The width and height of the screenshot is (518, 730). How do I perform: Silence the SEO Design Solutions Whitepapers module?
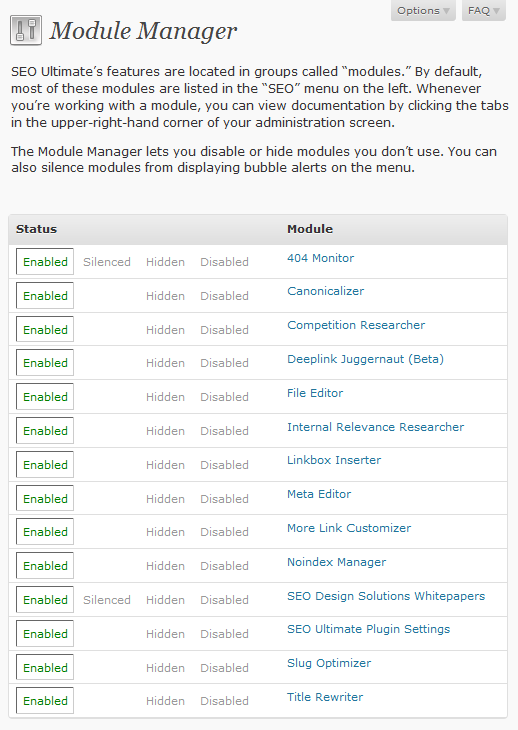[x=107, y=600]
